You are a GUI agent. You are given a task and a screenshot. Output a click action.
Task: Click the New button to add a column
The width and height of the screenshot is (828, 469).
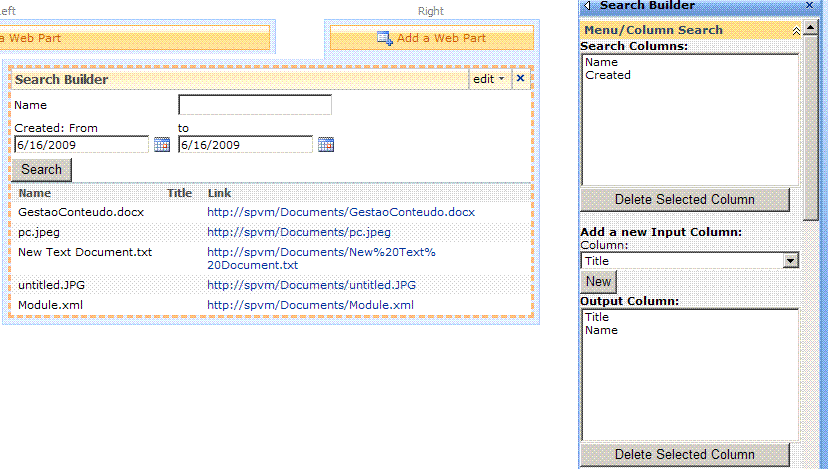click(598, 282)
